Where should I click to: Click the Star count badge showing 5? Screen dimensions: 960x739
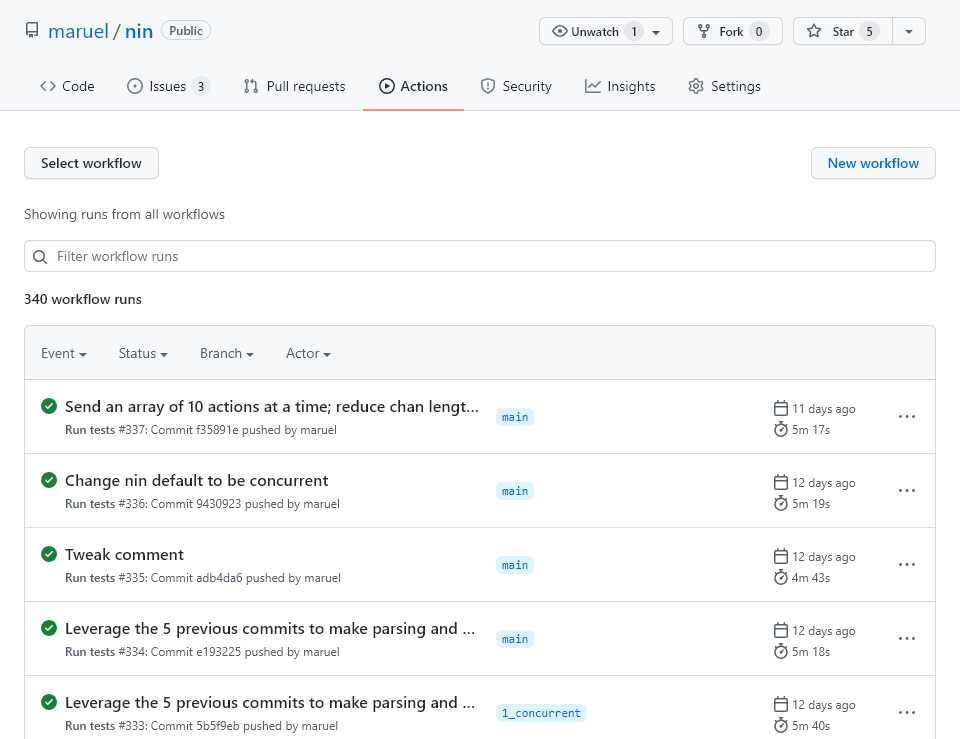click(869, 31)
